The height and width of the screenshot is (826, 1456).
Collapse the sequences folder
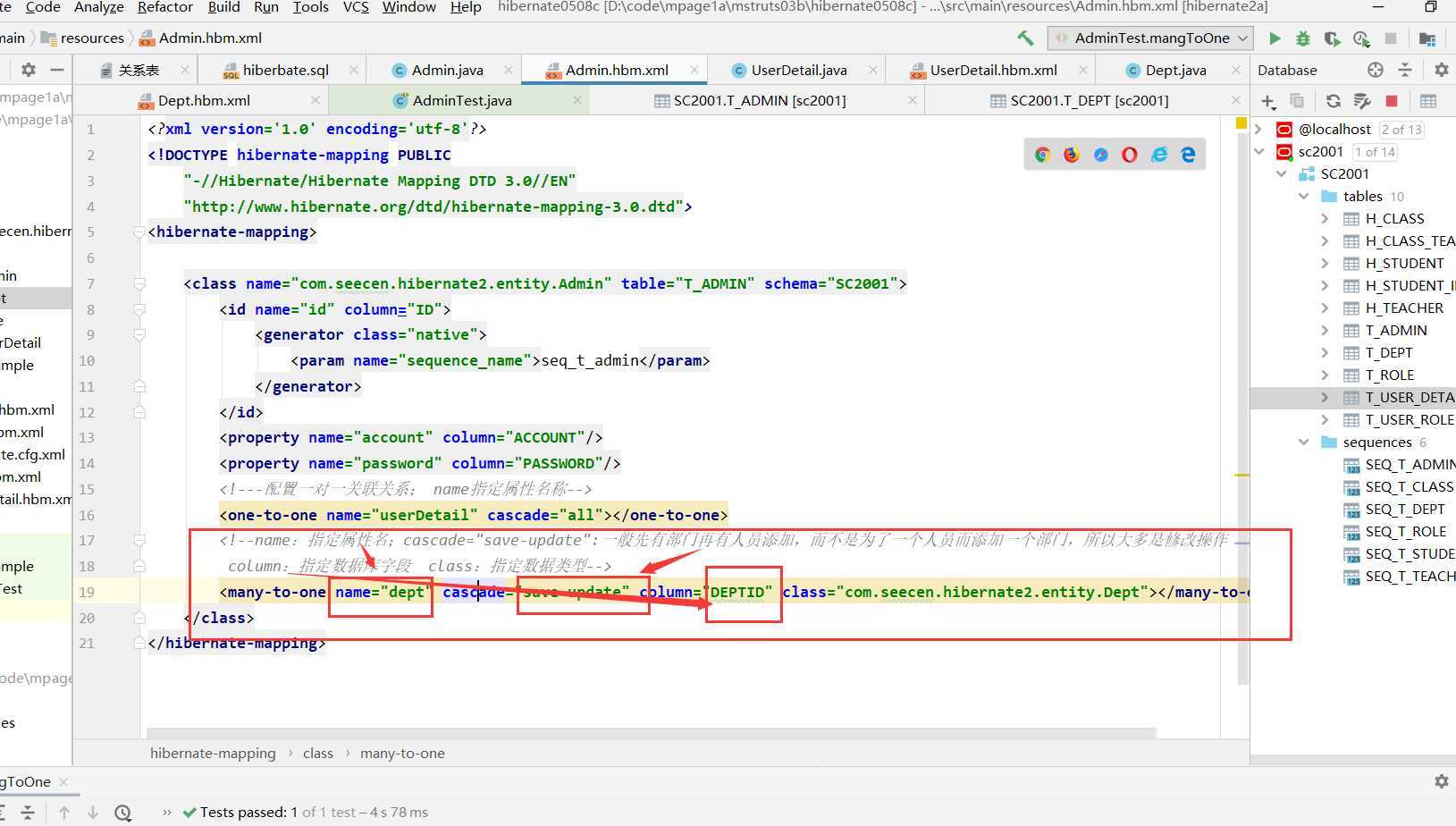click(x=1304, y=442)
